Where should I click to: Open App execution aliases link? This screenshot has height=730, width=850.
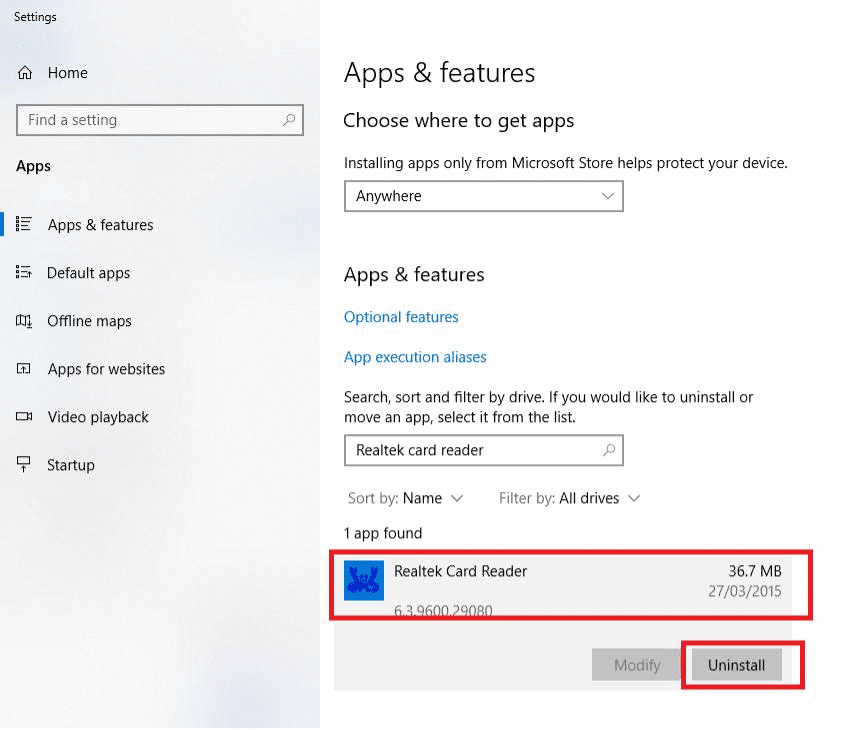tap(415, 357)
